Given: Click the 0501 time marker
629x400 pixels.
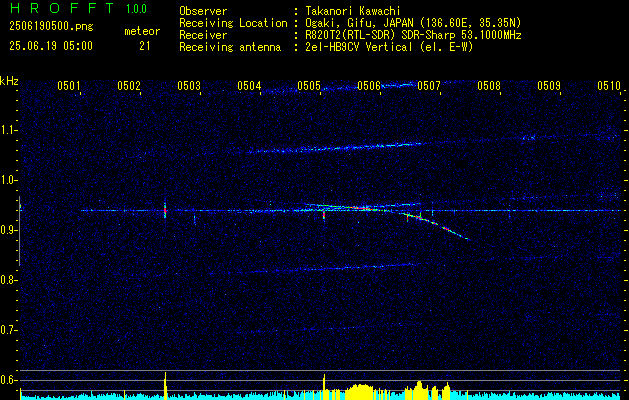Looking at the screenshot, I should [x=68, y=85].
